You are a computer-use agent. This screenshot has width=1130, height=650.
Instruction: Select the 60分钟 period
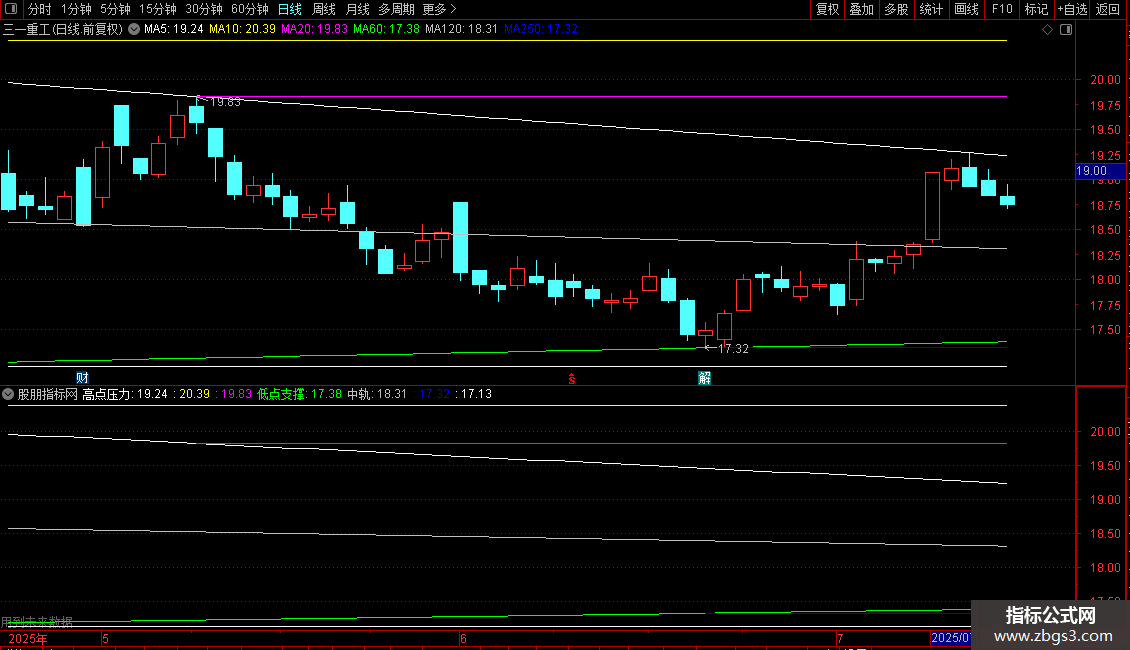point(249,9)
